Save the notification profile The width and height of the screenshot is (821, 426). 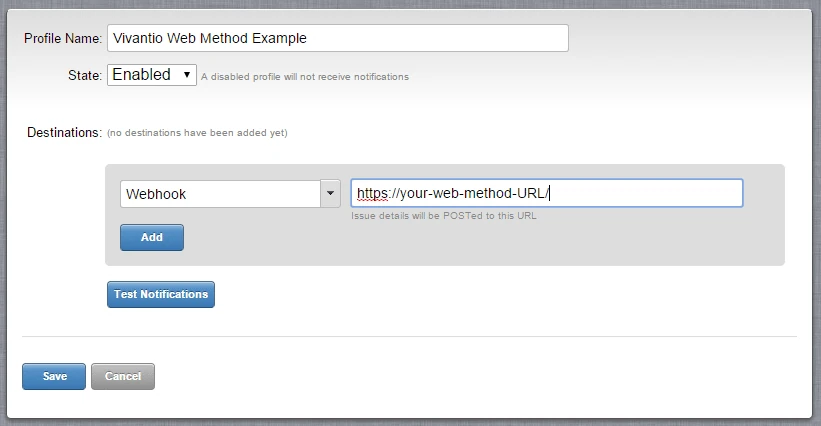coord(54,377)
